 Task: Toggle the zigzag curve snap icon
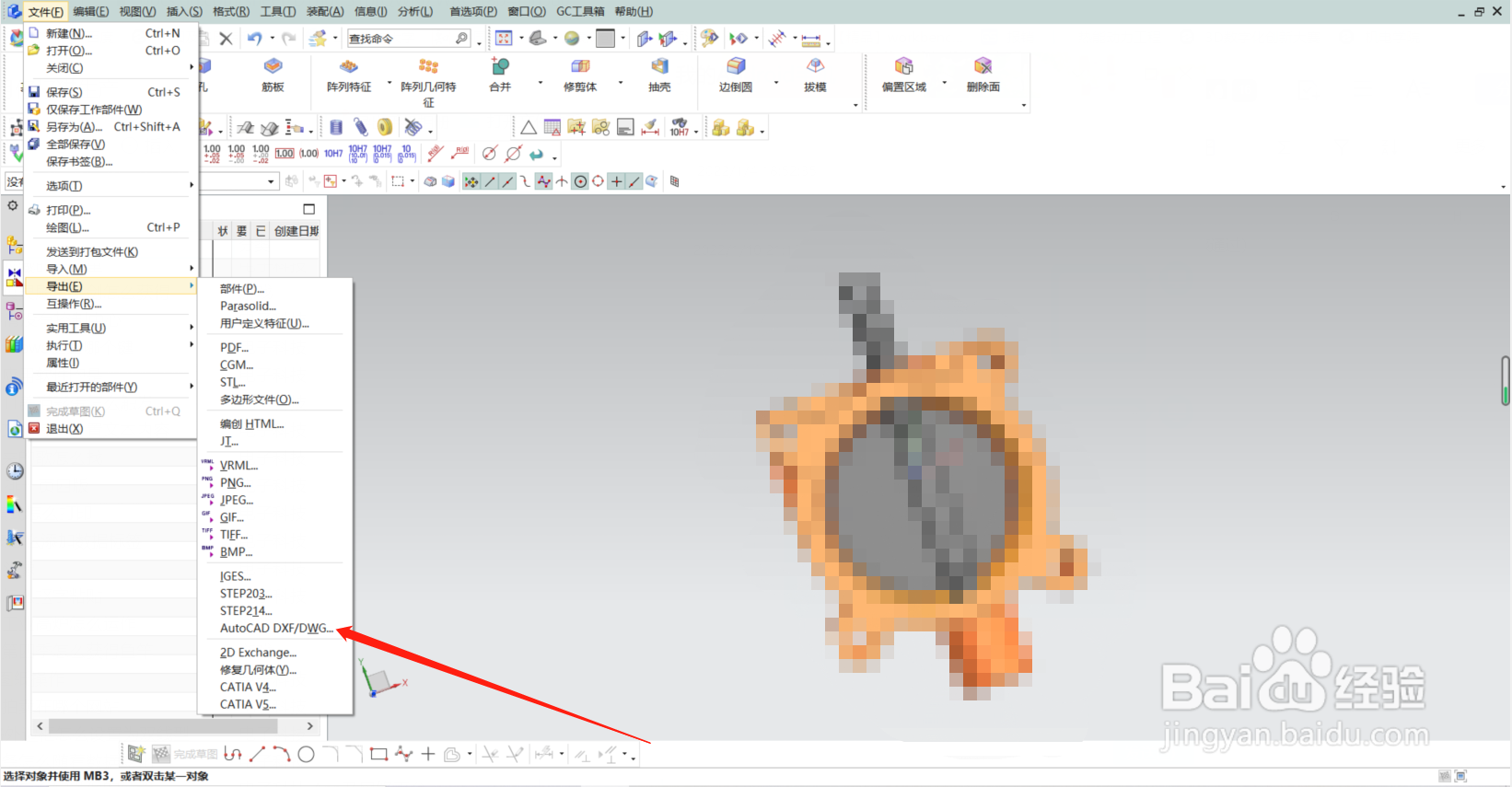coord(544,181)
